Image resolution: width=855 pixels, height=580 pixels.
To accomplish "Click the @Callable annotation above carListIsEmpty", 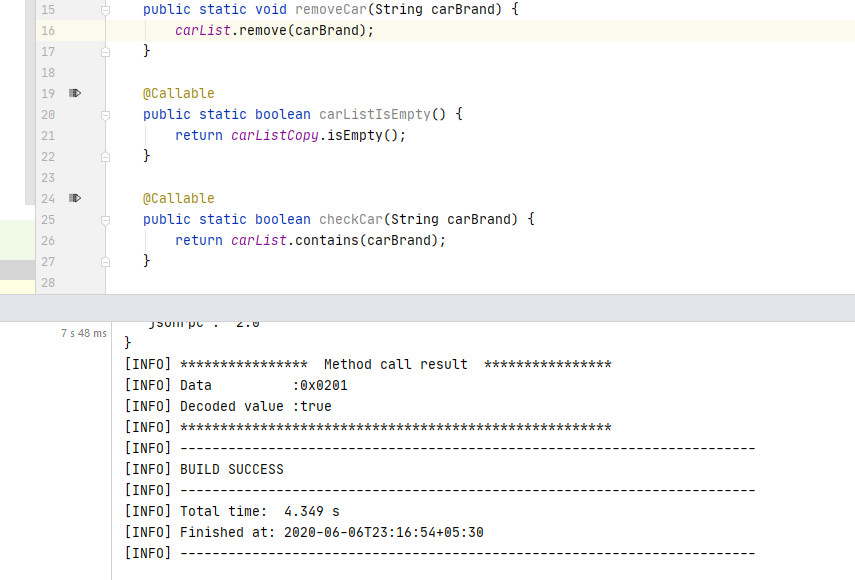I will click(x=178, y=93).
